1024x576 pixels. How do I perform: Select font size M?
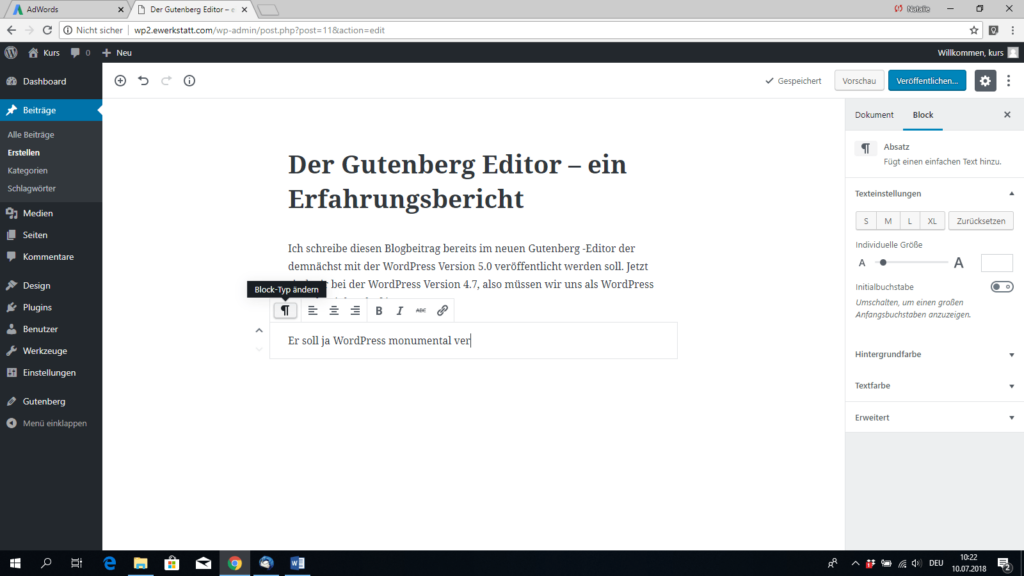[888, 221]
